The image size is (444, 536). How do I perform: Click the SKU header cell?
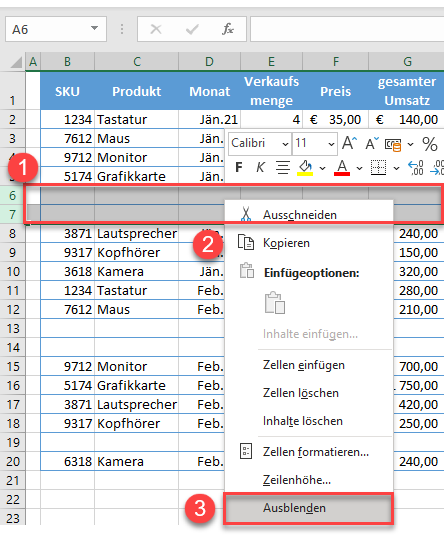67,91
